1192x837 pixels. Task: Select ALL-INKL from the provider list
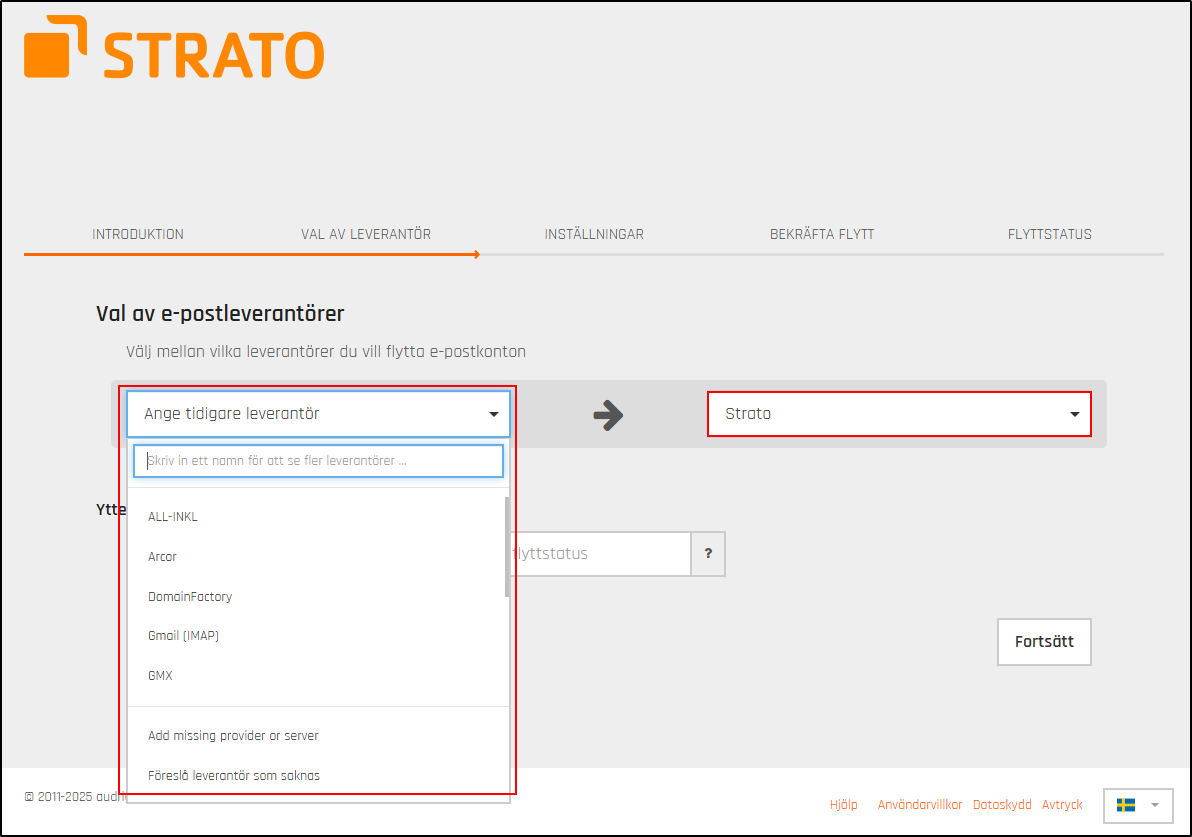(x=173, y=517)
